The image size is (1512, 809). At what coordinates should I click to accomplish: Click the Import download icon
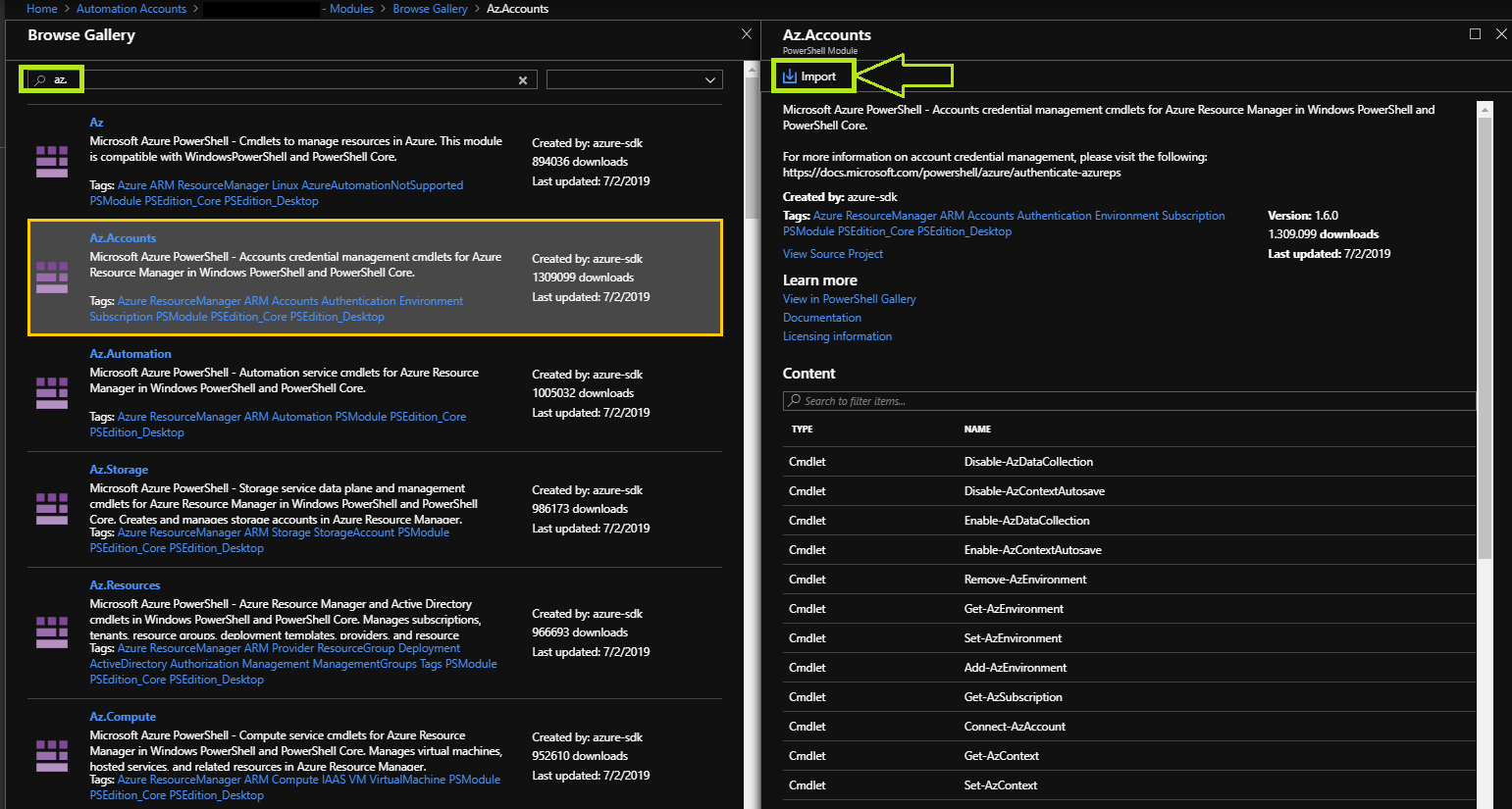tap(790, 76)
